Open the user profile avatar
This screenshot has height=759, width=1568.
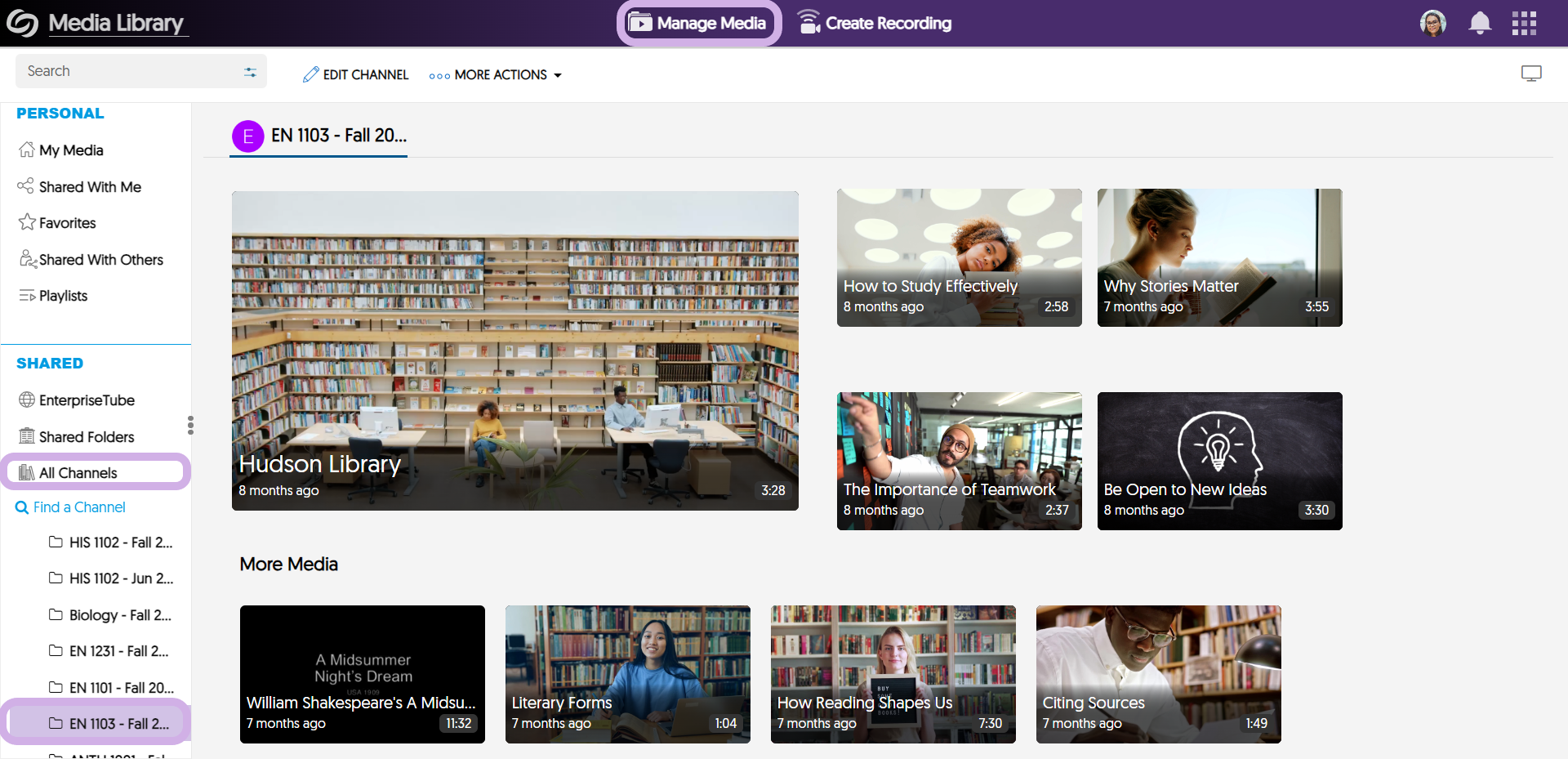pos(1433,23)
